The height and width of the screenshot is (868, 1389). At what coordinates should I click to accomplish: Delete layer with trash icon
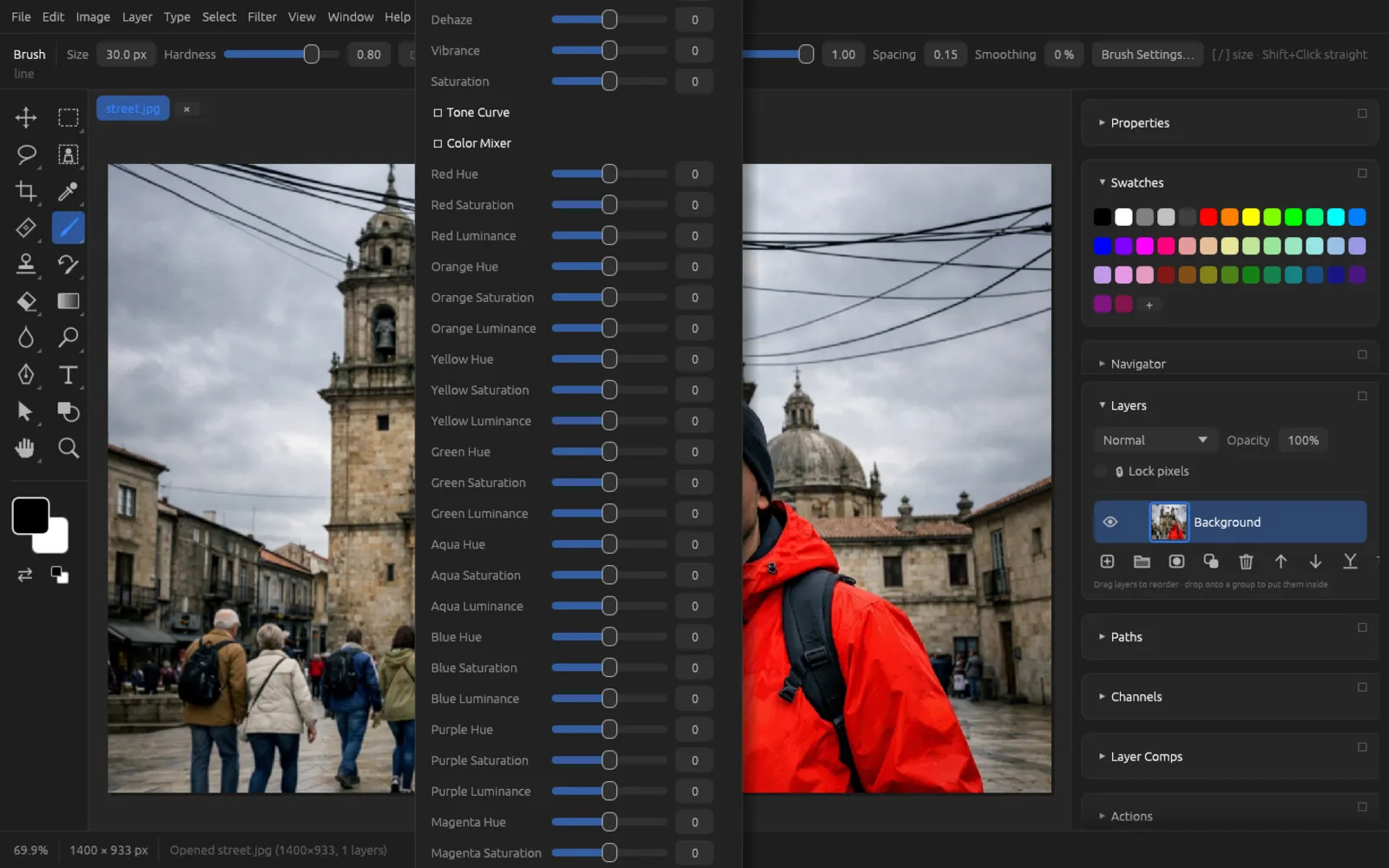(1246, 562)
